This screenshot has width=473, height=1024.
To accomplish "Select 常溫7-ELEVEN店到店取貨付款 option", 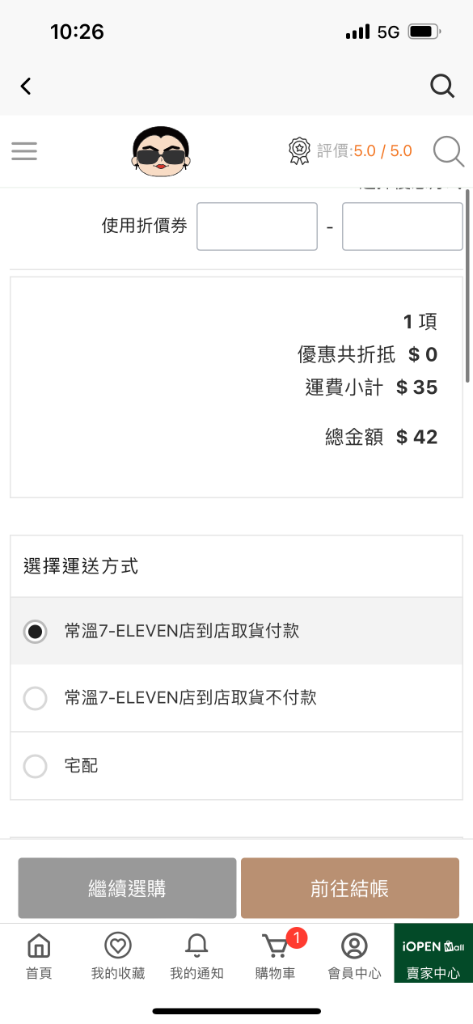I will click(x=236, y=632).
